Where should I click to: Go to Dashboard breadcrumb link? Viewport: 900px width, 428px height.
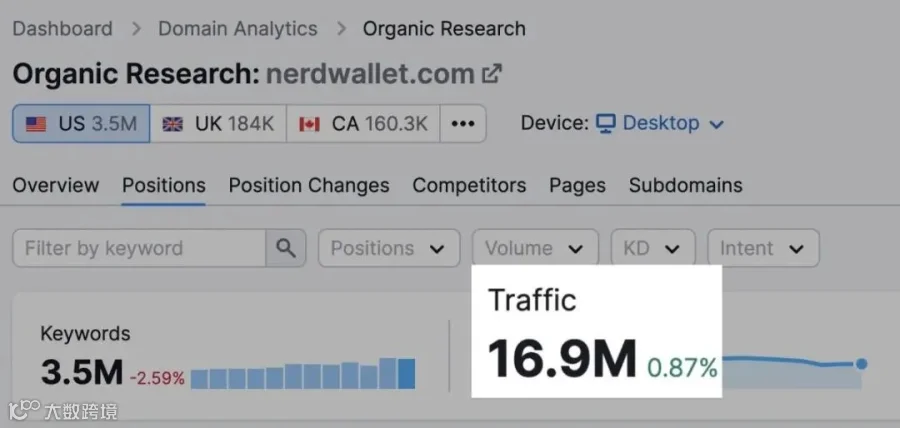(x=63, y=29)
